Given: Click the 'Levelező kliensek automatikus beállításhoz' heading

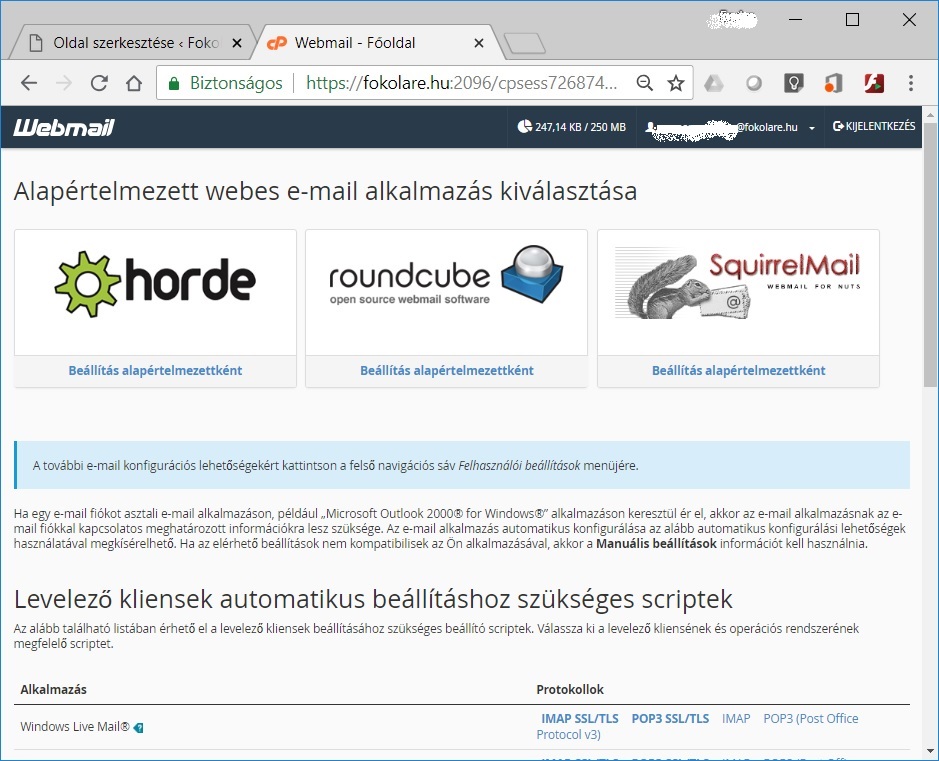Looking at the screenshot, I should tap(373, 599).
